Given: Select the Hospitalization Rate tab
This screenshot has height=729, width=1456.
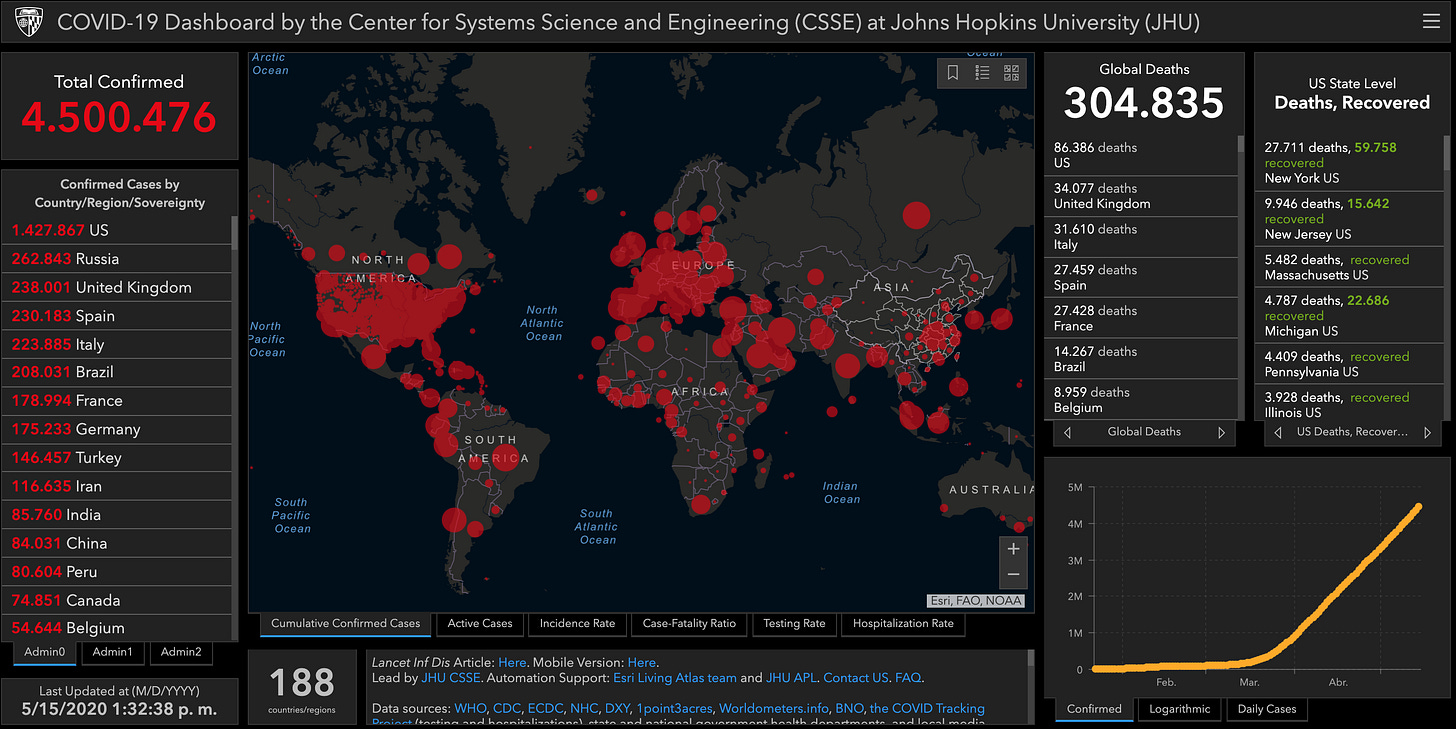Looking at the screenshot, I should pyautogui.click(x=903, y=623).
